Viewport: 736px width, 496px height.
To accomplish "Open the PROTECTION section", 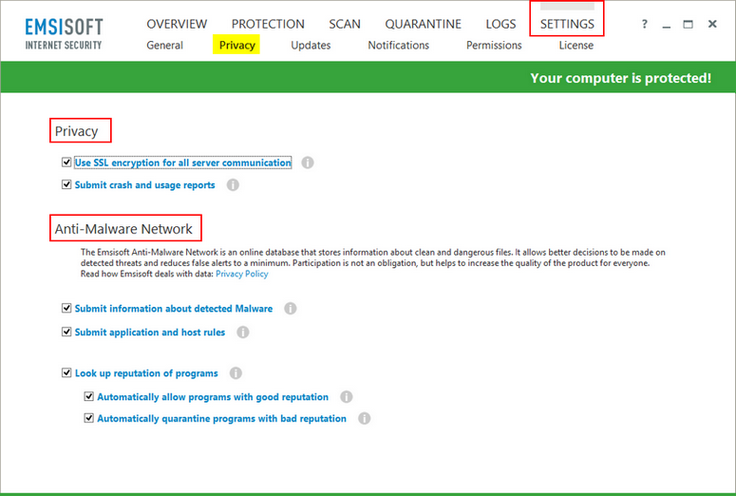I will (x=268, y=24).
